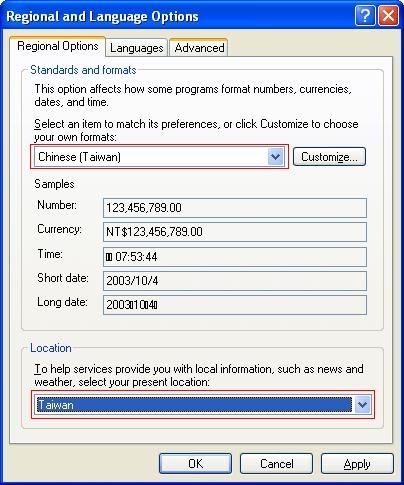Screen dimensions: 404x485
Task: Close the Regional and Language Options dialog
Action: click(388, 15)
